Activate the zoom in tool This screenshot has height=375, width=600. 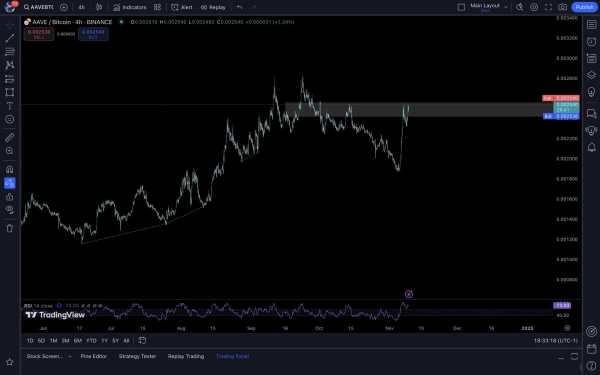10,151
